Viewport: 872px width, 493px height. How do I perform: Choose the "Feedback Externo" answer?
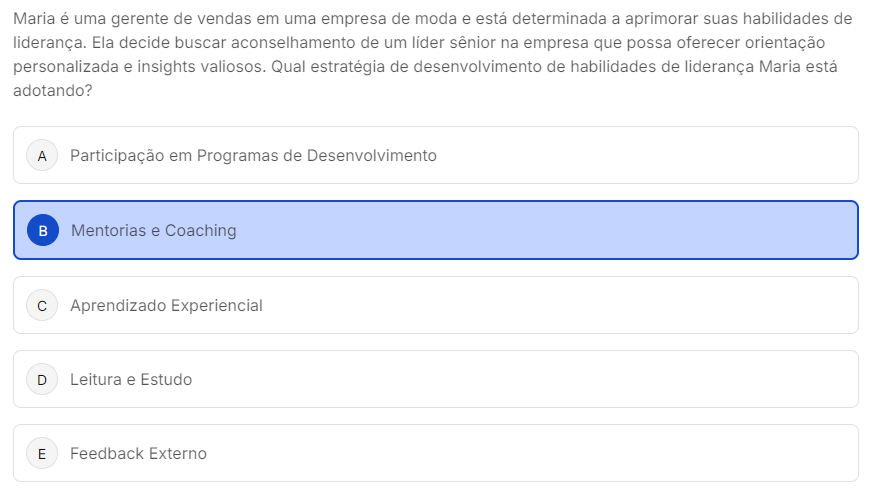point(138,454)
